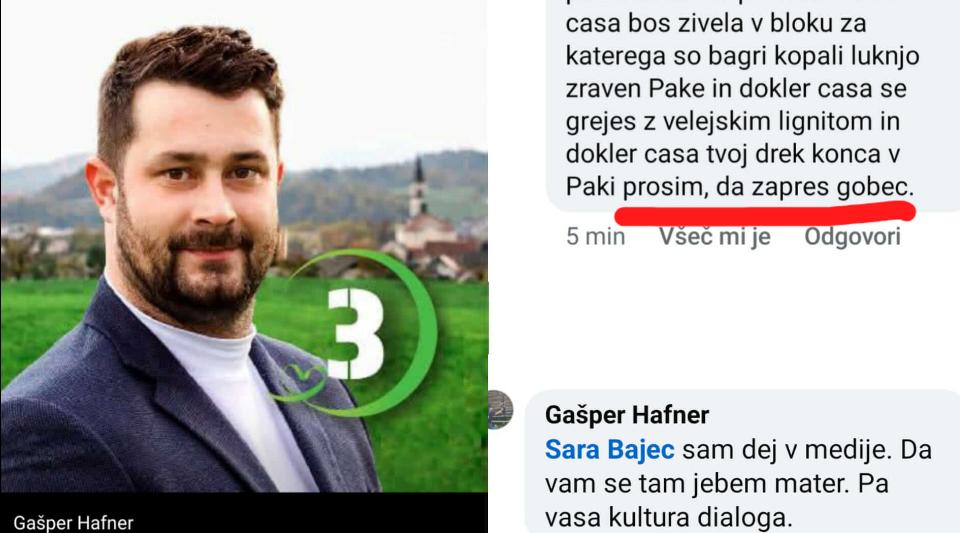Like the comment via 'Všeč mi je'

[x=714, y=237]
